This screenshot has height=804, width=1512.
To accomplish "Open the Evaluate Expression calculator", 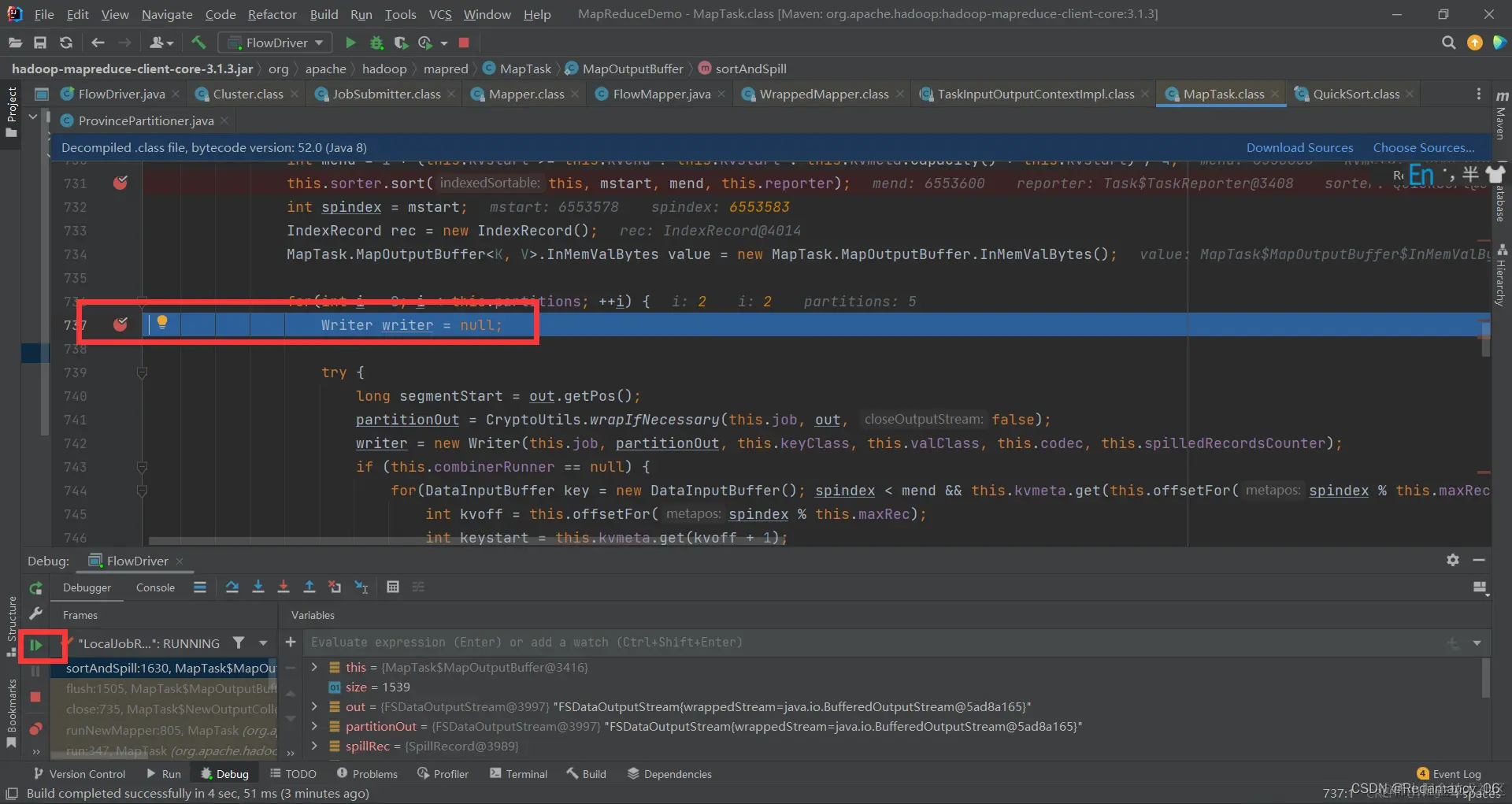I will [393, 587].
